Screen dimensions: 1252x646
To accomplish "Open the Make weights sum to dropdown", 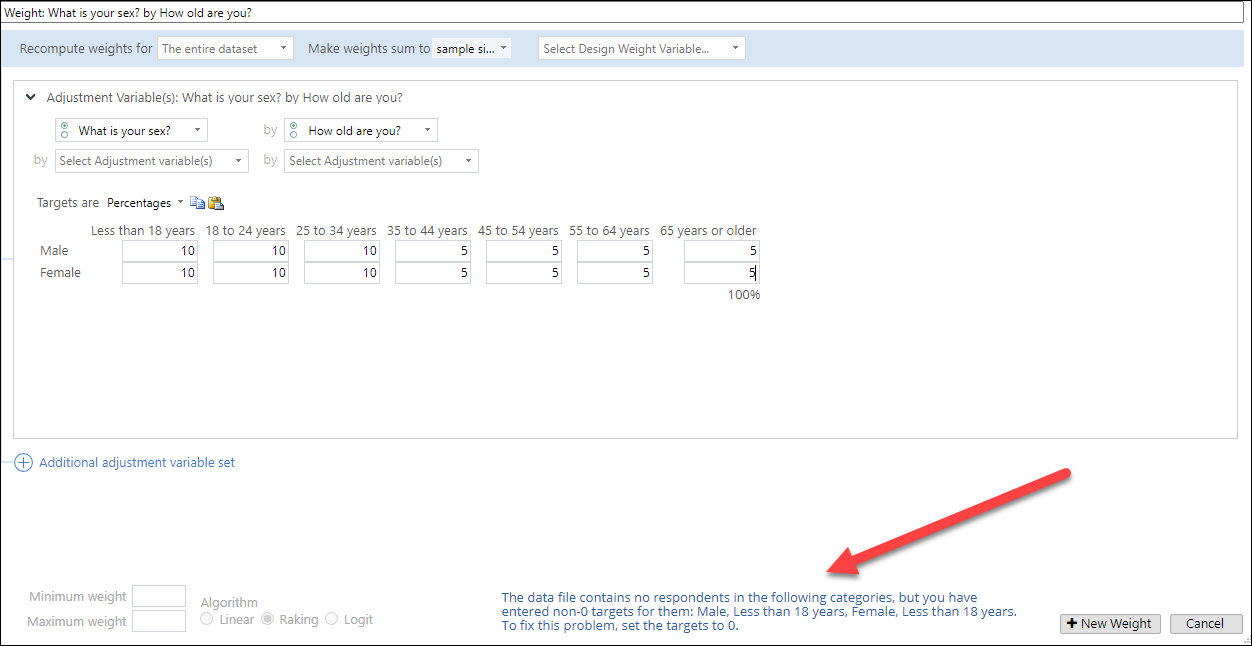I will pyautogui.click(x=471, y=48).
